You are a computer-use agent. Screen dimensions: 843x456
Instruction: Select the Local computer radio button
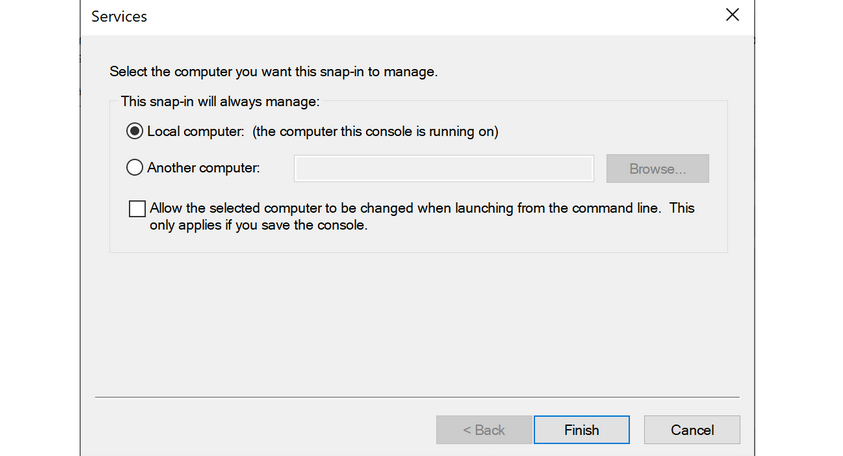(x=135, y=131)
